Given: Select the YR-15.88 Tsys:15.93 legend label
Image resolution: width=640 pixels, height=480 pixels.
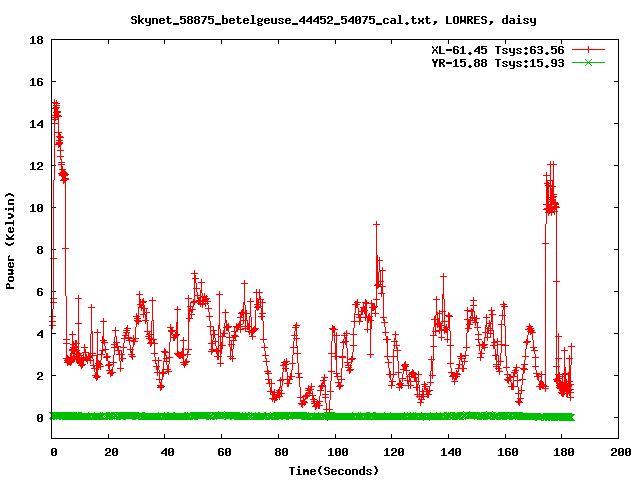Looking at the screenshot, I should 498,63.
